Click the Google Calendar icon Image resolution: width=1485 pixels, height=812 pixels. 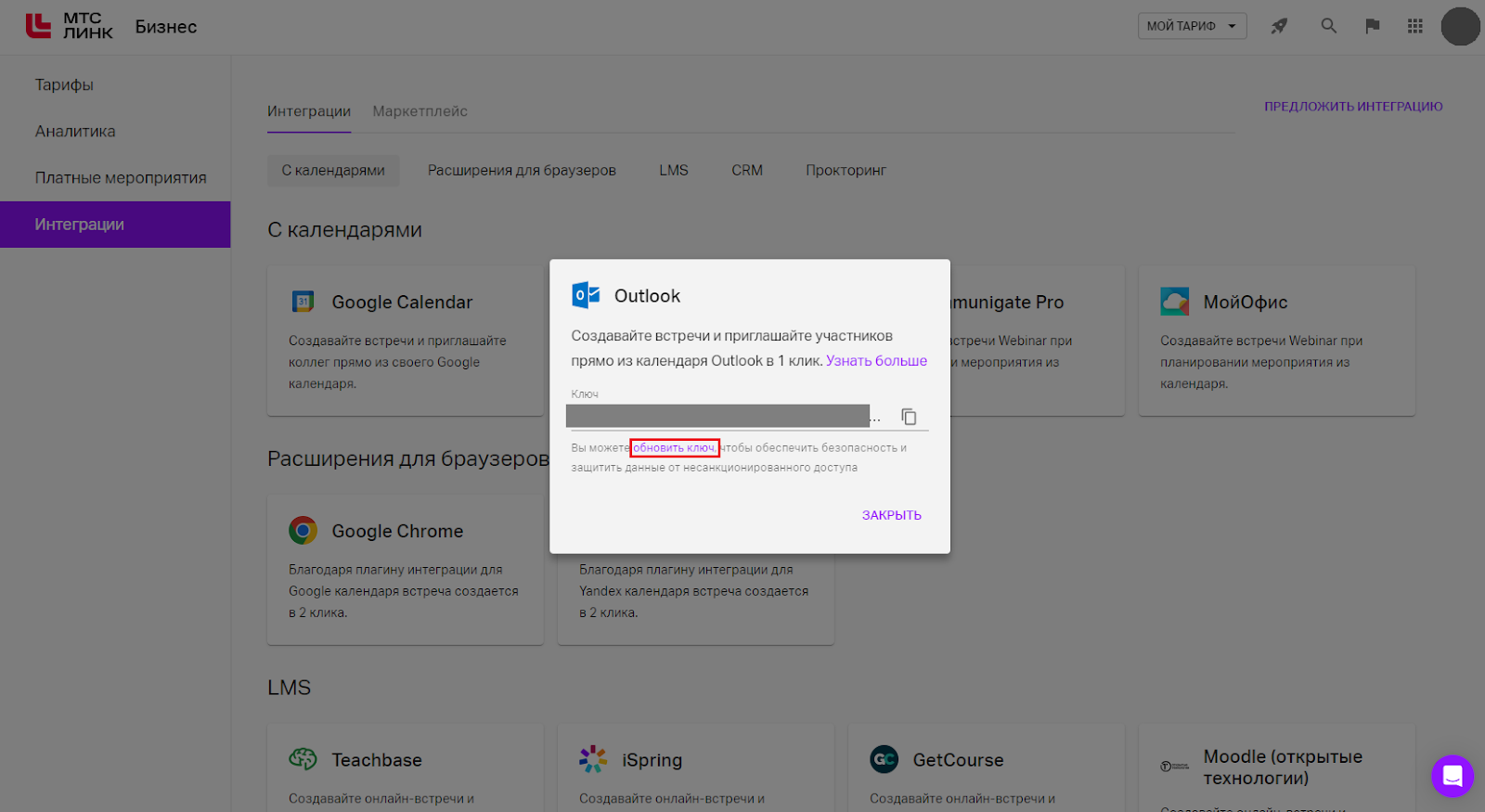tap(303, 302)
